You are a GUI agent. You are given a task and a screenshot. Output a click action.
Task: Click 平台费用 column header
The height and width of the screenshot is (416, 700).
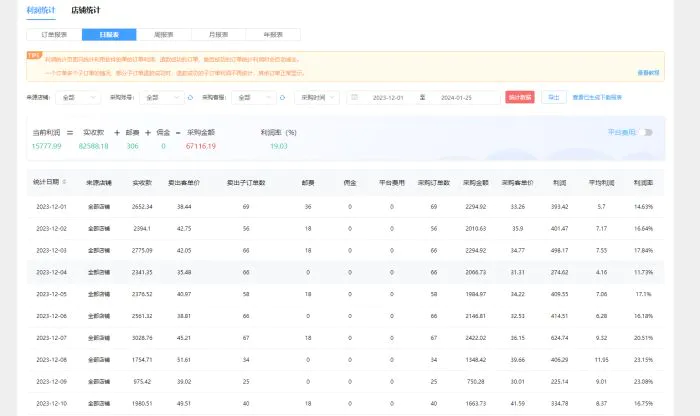[392, 183]
